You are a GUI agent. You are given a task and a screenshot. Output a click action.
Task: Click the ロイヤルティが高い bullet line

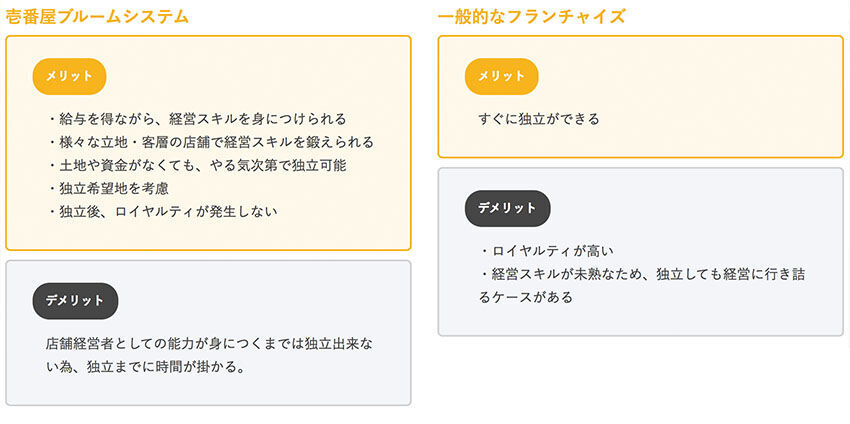point(546,250)
